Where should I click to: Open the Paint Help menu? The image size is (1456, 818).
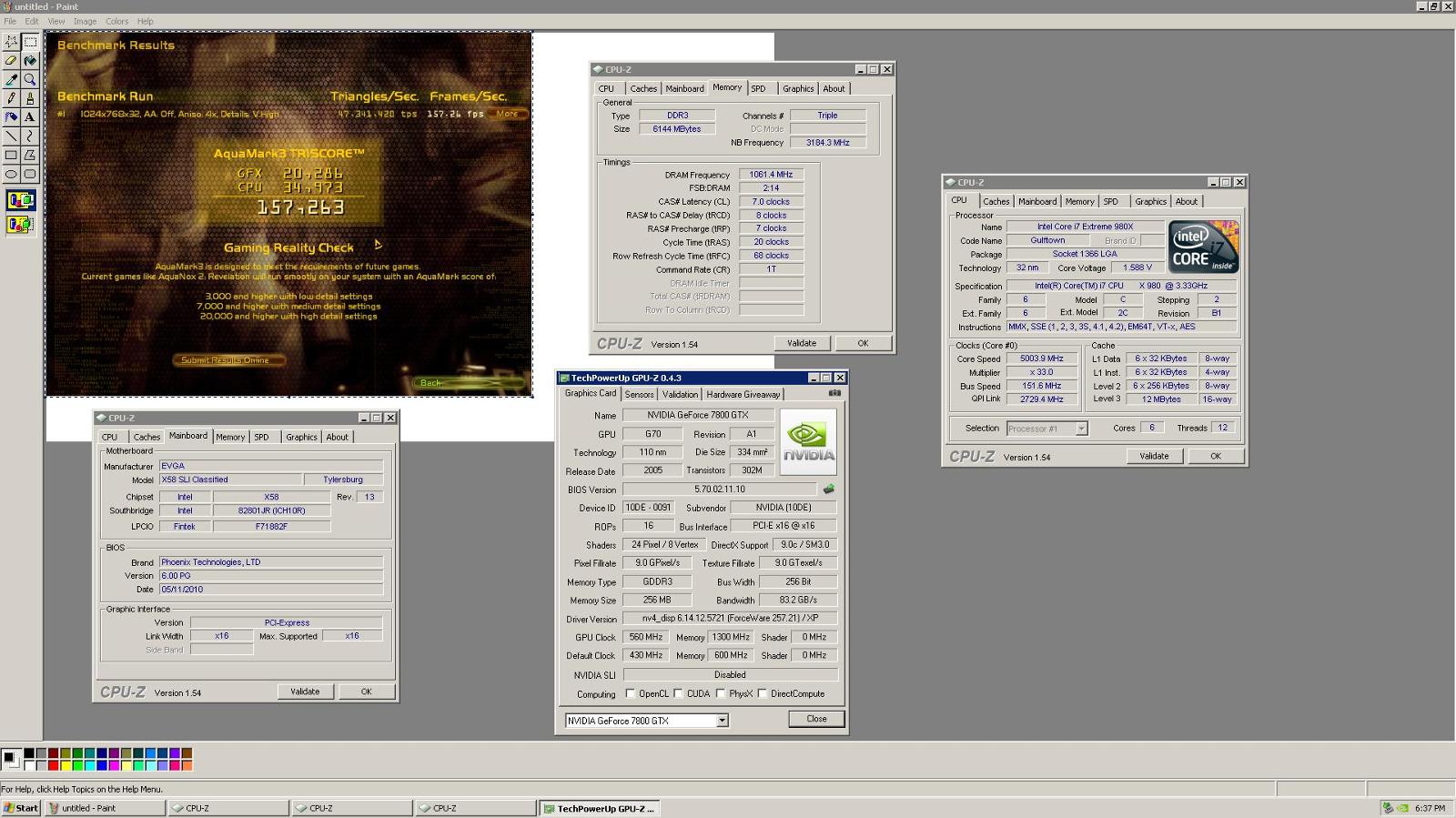tap(145, 21)
